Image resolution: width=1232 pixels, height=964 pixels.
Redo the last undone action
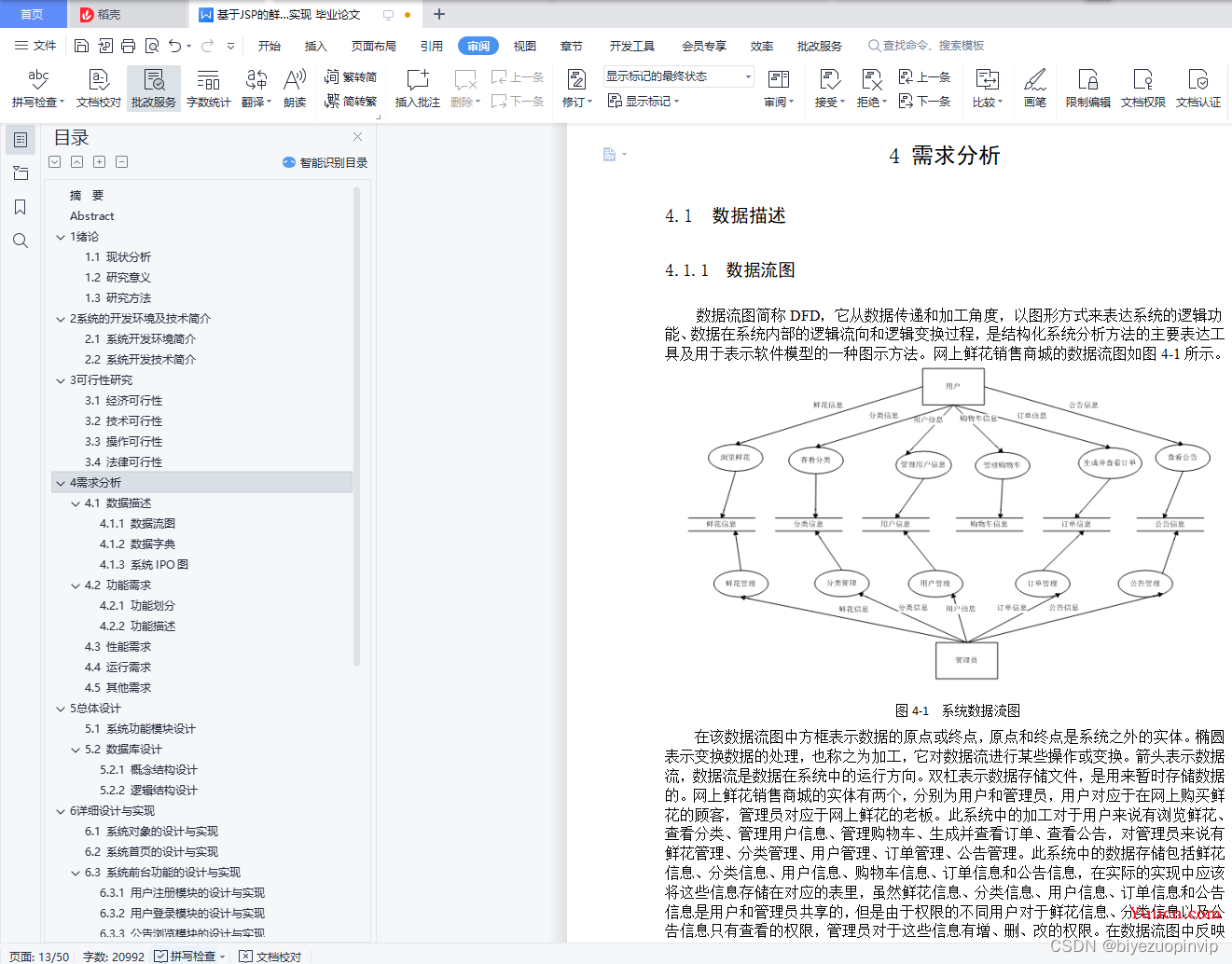coord(207,46)
